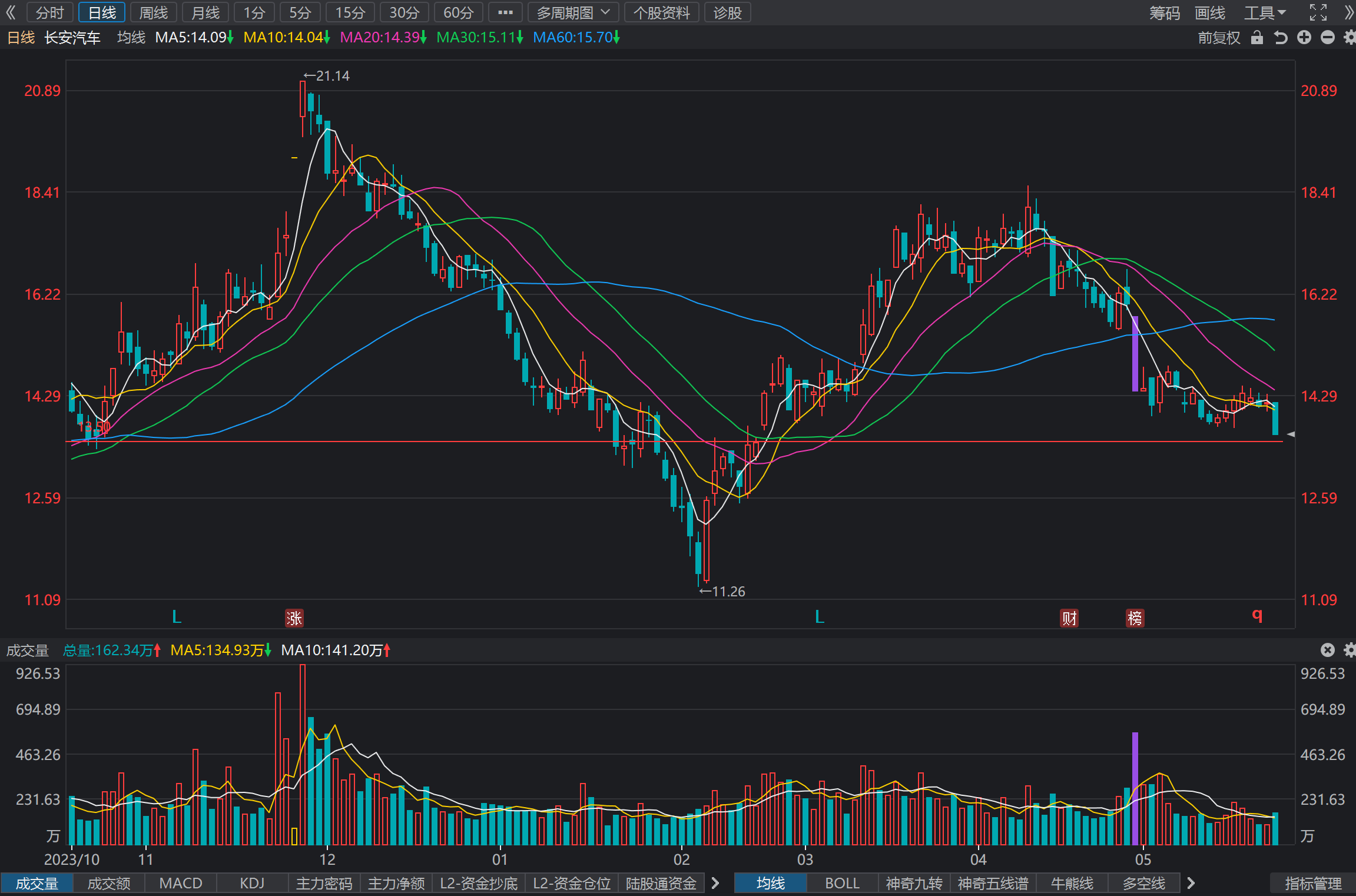Open volume panel settings gear
1356x896 pixels.
(1350, 650)
